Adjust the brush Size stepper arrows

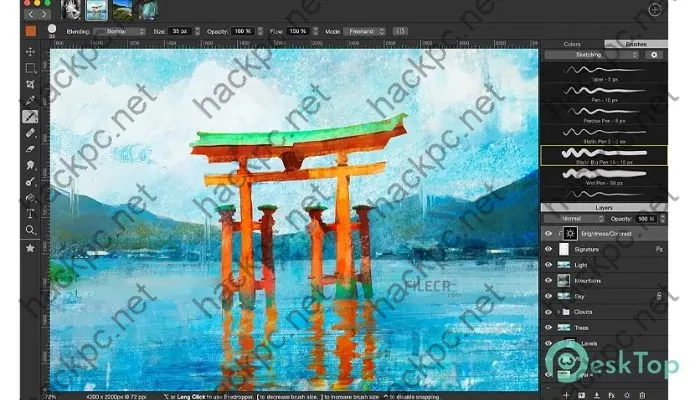(197, 31)
